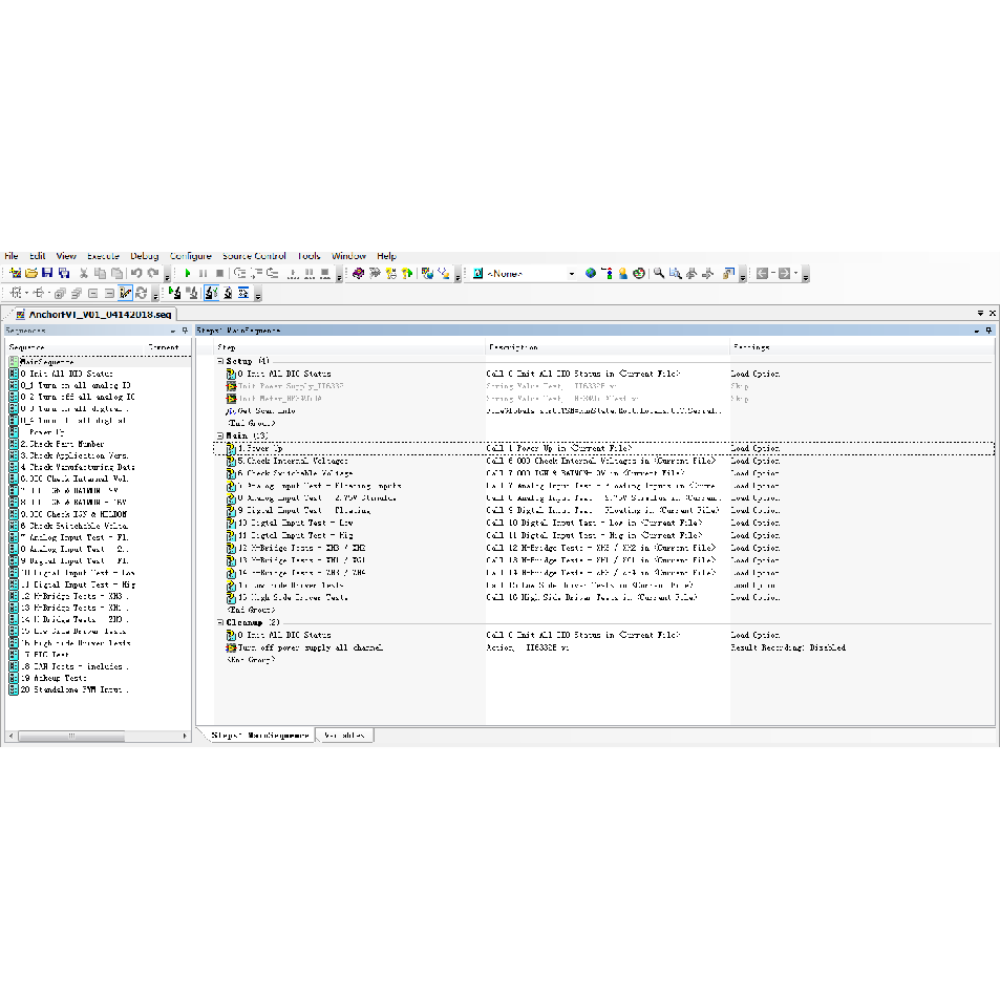Click the green Run execution button
Screen dimensions: 1000x1000
pyautogui.click(x=187, y=273)
